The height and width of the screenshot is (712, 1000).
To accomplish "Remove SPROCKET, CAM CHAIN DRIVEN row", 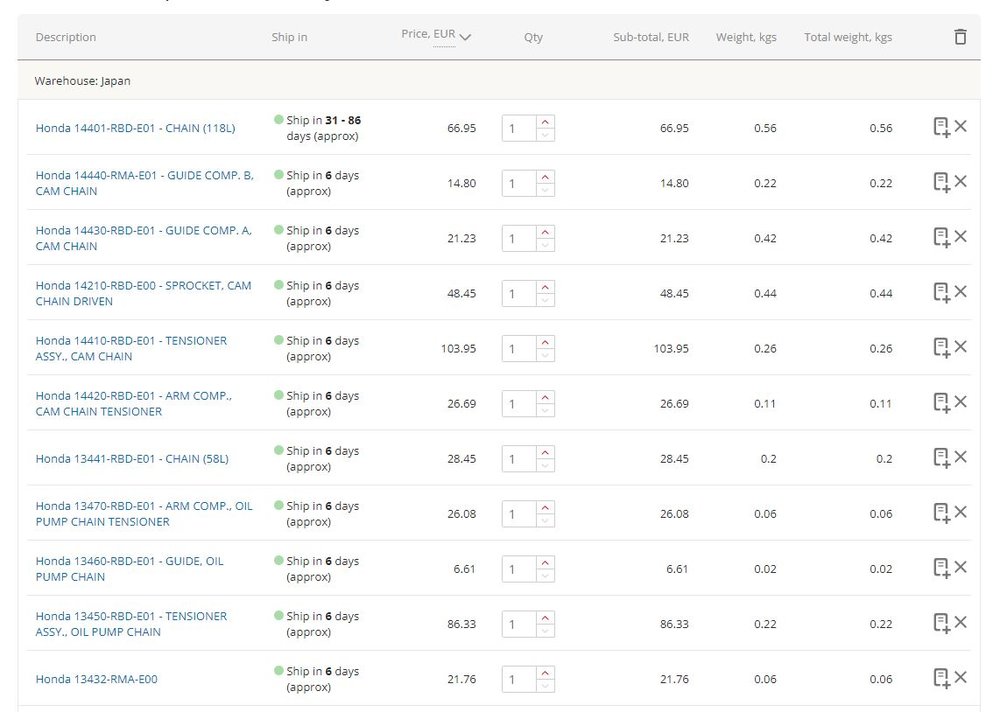I will (x=960, y=292).
